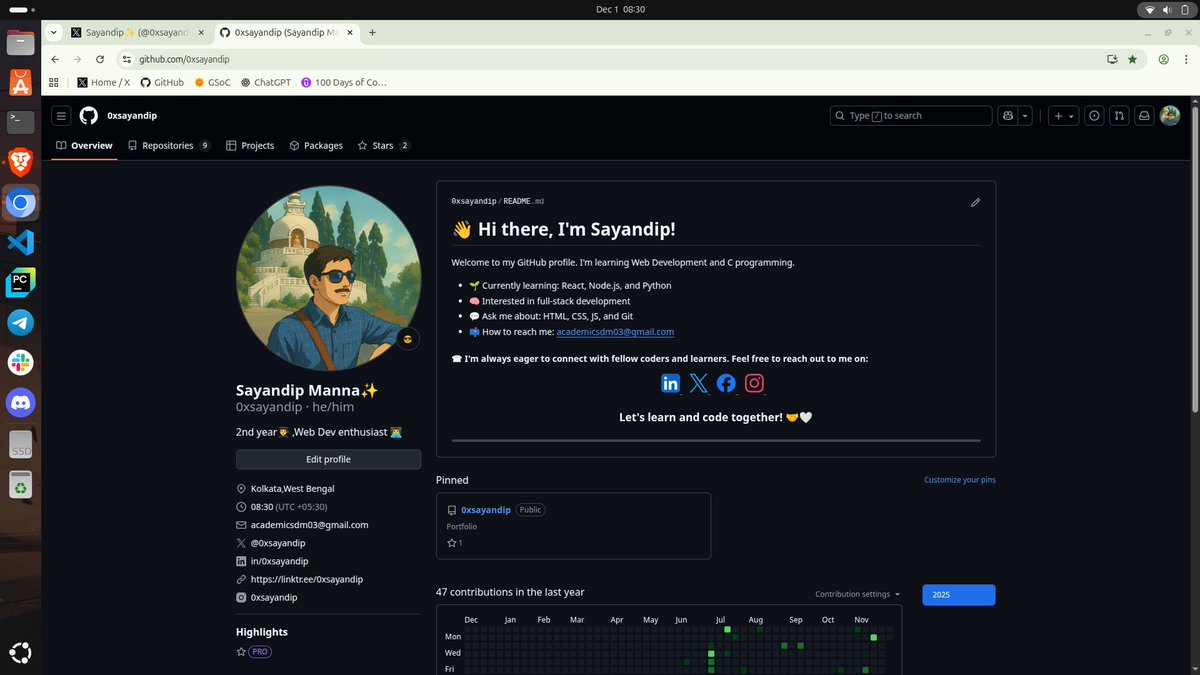
Task: Open the profile avatar dropdown menu
Action: point(1169,115)
